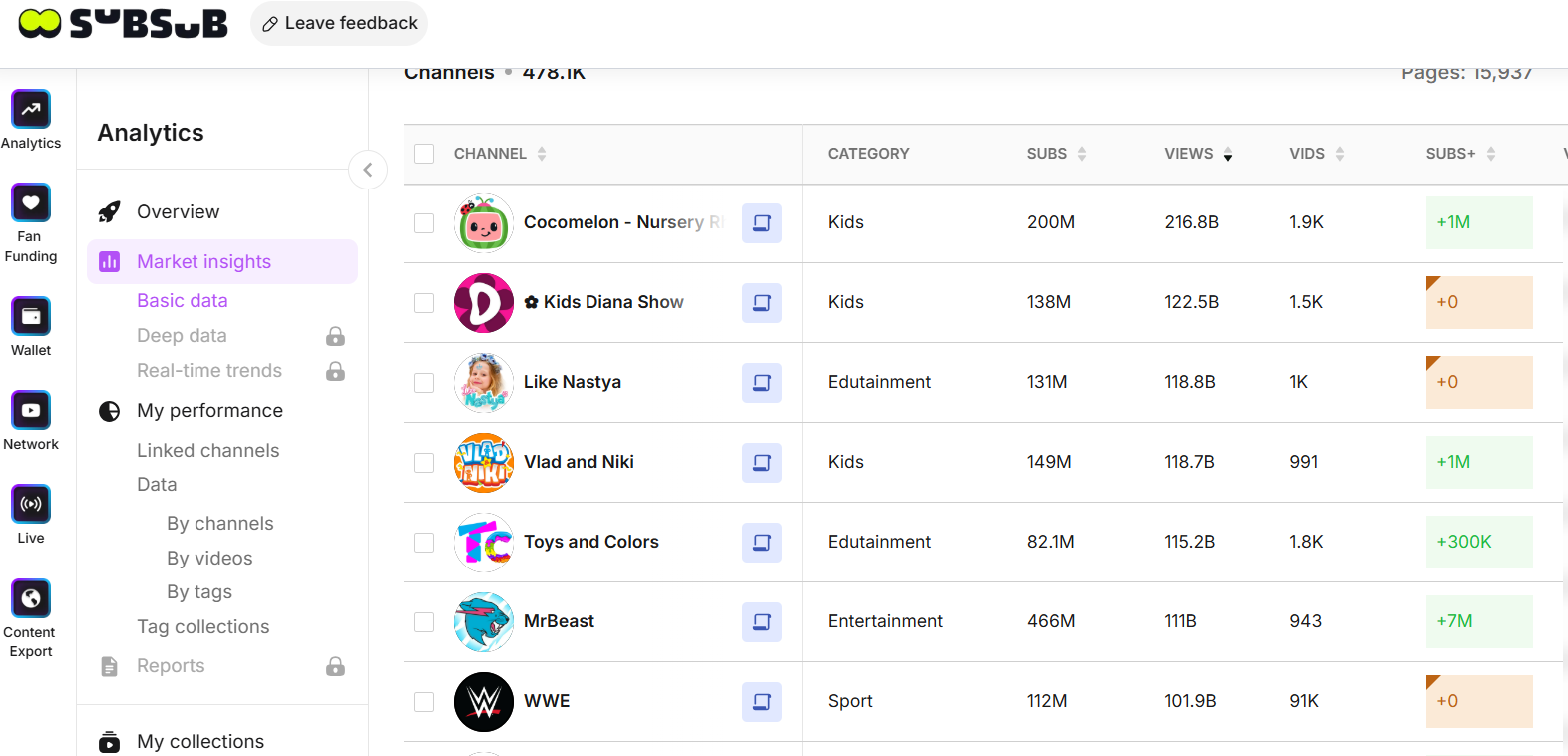Select Basic data submenu item
This screenshot has height=756, width=1568.
click(183, 300)
